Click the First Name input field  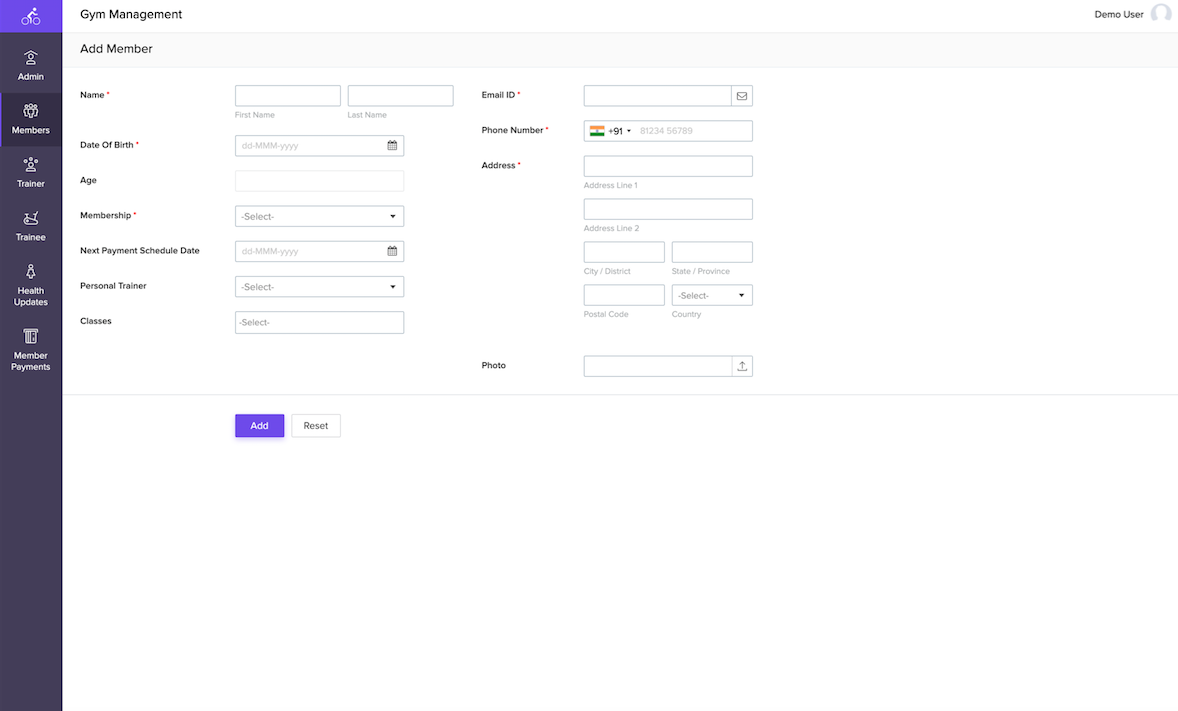coord(288,96)
